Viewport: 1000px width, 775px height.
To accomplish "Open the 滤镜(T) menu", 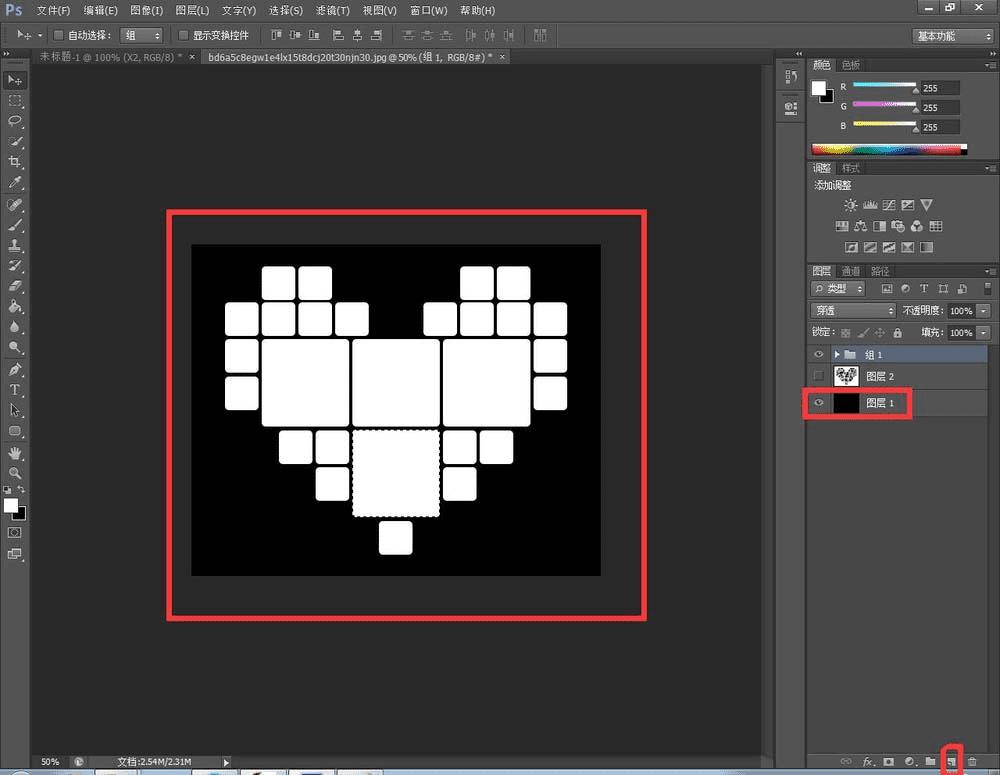I will click(332, 10).
